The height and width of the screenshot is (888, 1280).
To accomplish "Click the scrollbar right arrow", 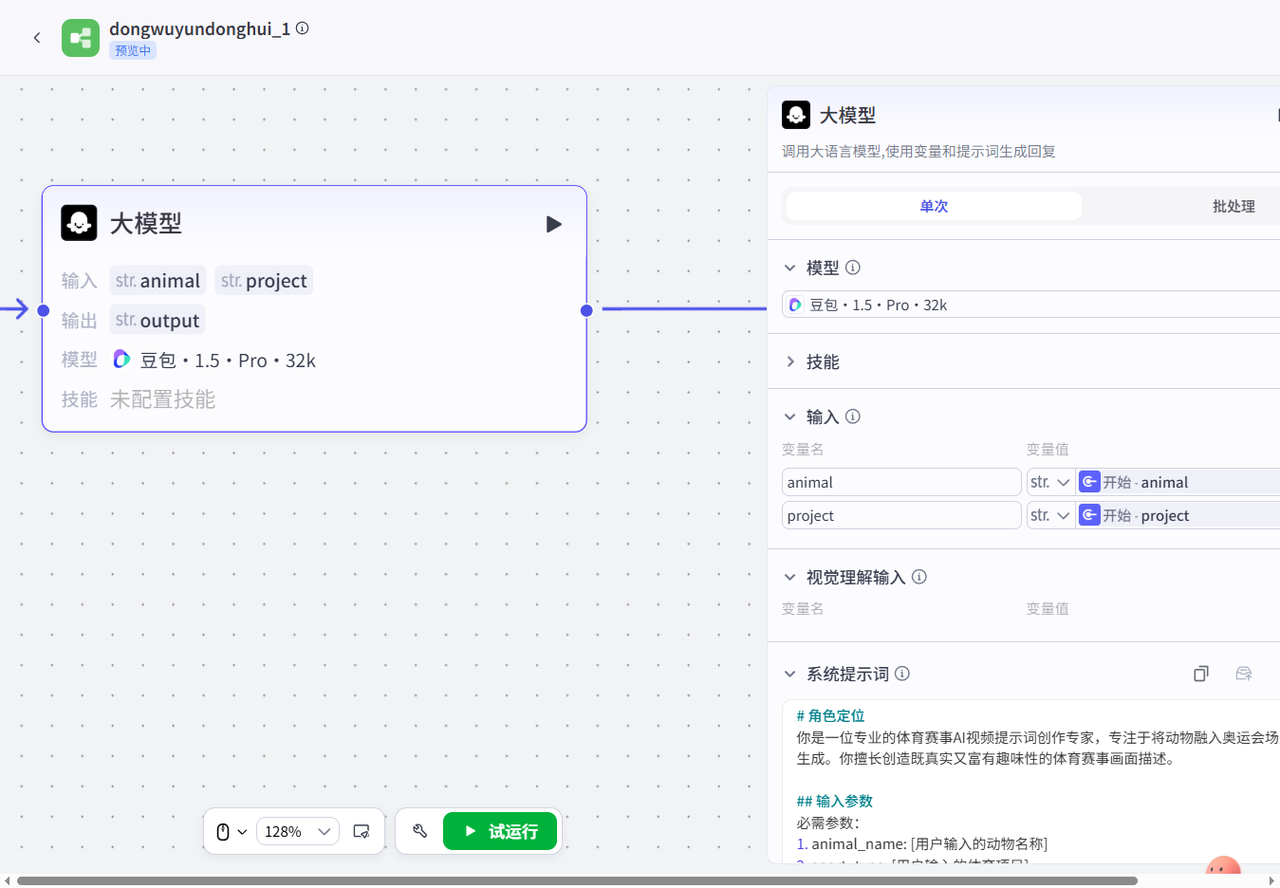I will click(1274, 881).
